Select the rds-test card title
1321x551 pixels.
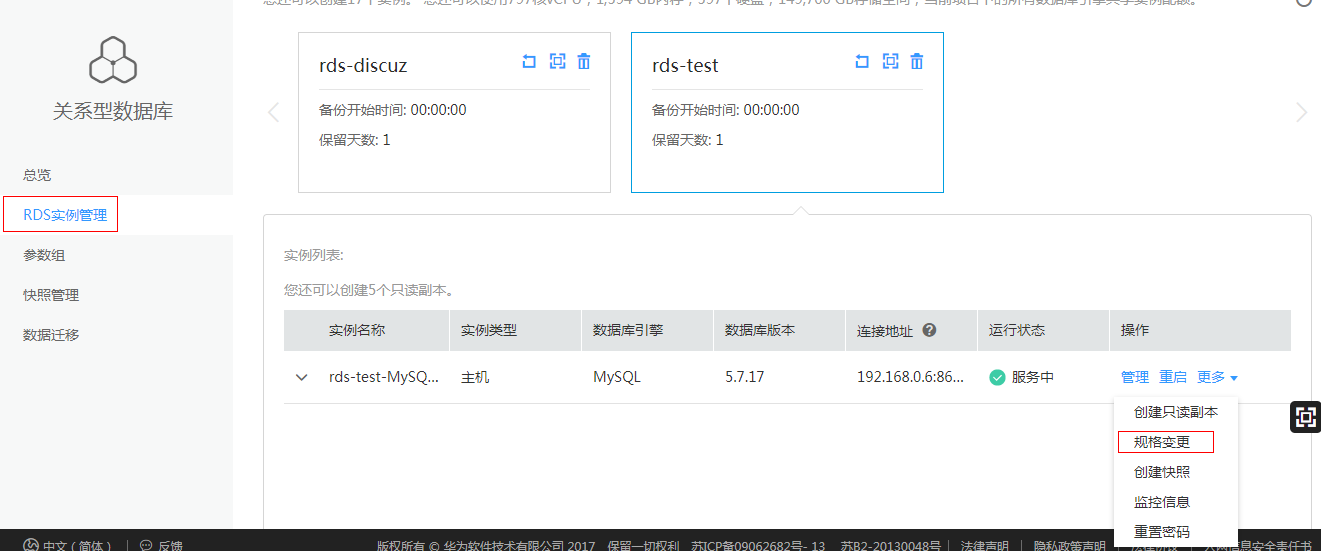pos(685,66)
